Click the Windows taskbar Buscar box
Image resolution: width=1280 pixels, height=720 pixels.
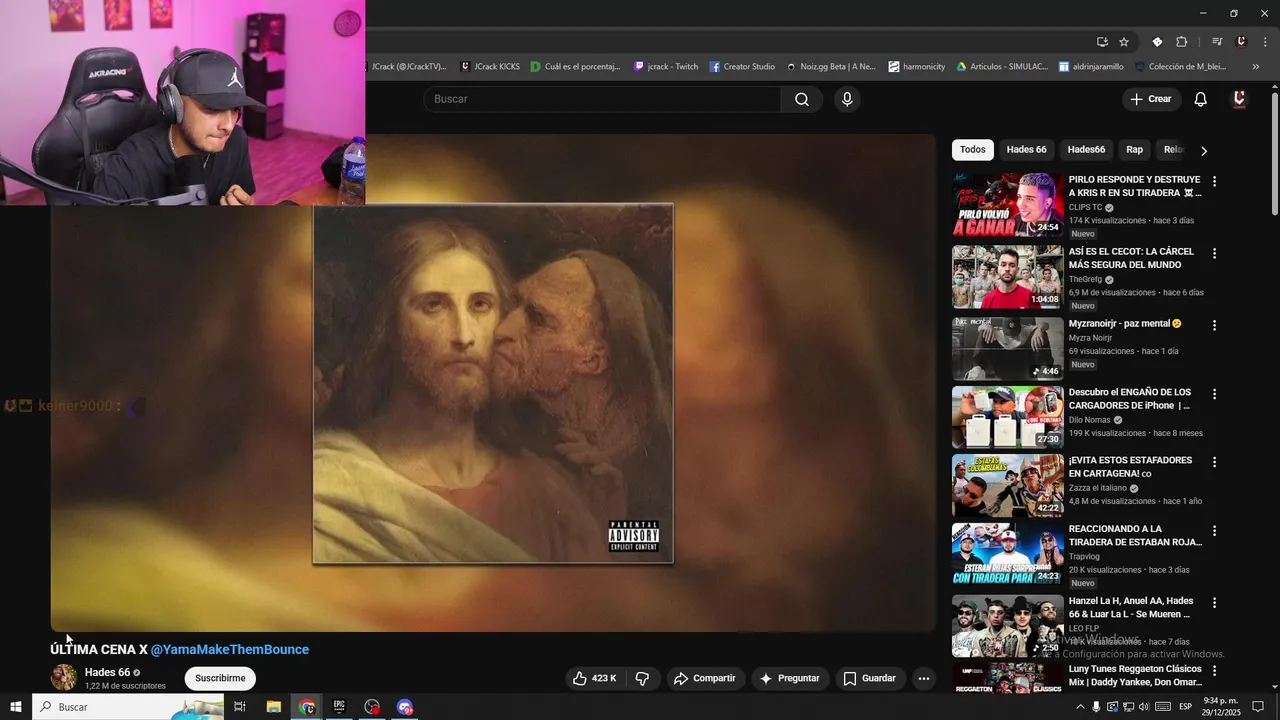[x=128, y=707]
